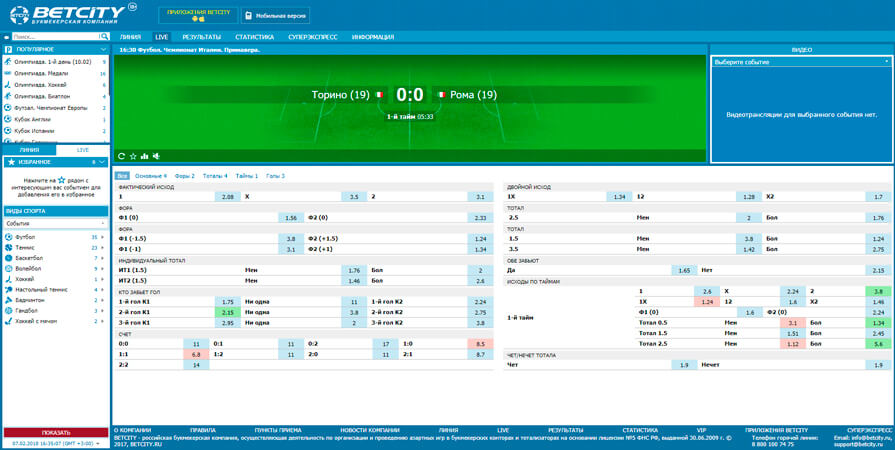Click the tennis icon in the sports list
Viewport: 895px width, 450px height.
click(x=9, y=247)
